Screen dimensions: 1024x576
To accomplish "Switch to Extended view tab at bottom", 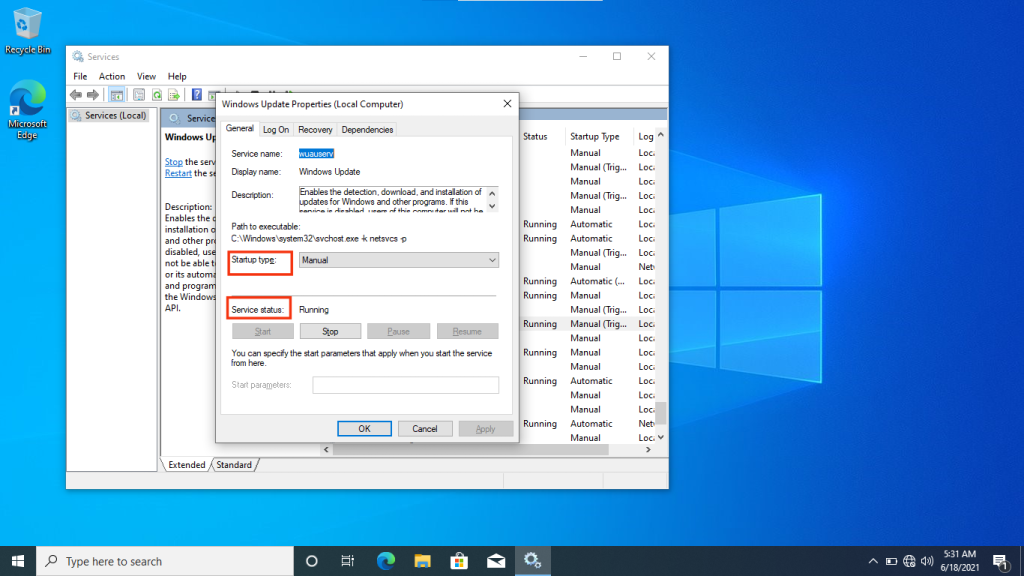I will [186, 465].
